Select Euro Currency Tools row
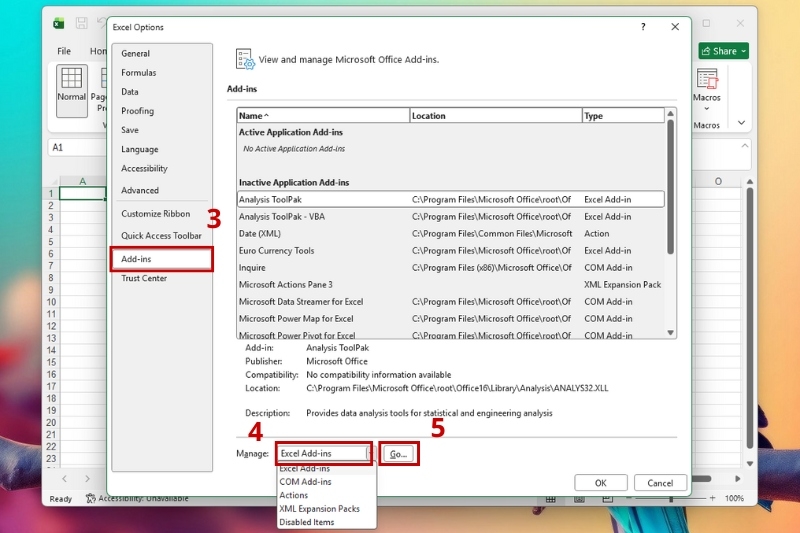The height and width of the screenshot is (533, 800). click(451, 251)
